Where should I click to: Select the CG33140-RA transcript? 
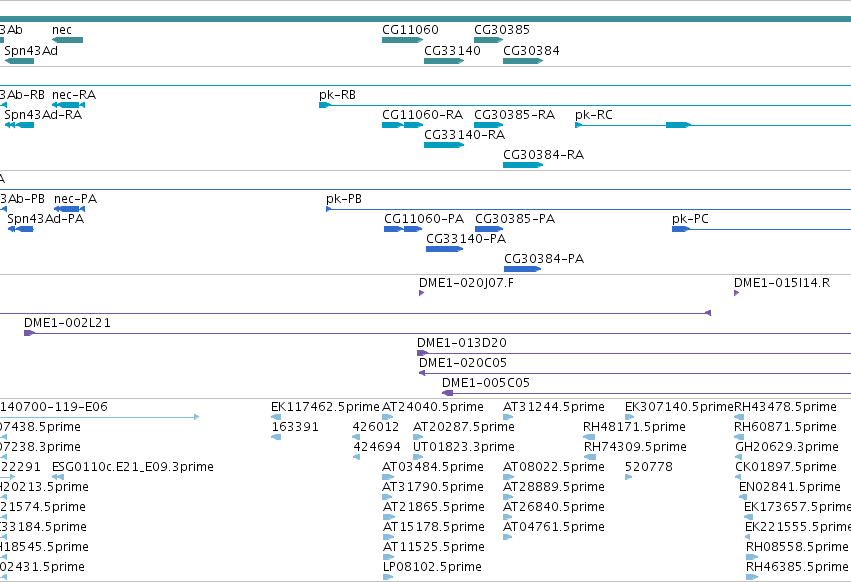444,145
